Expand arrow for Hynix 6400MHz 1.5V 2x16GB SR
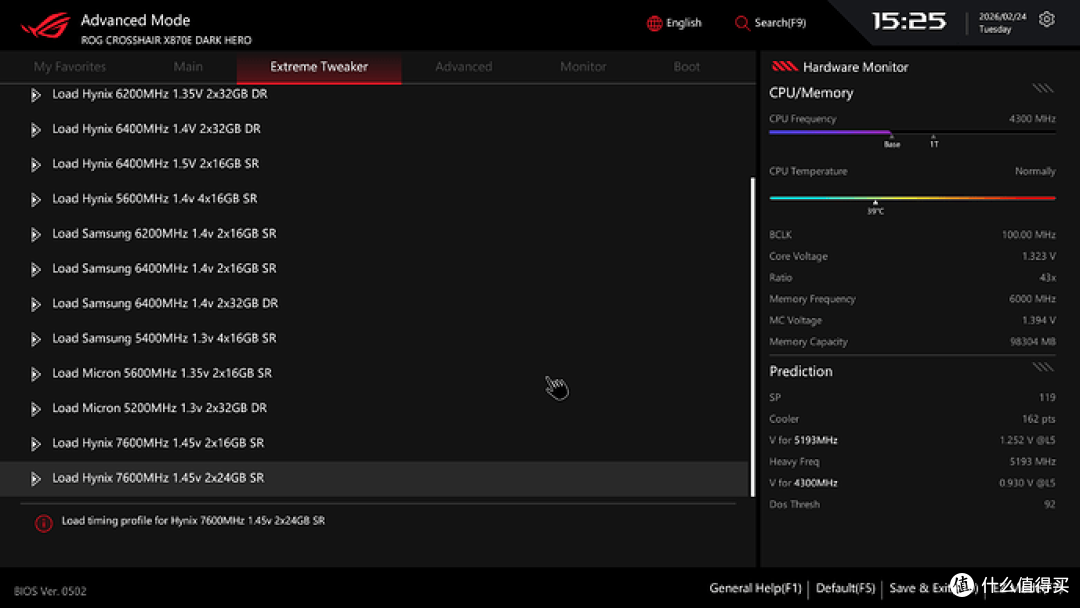Viewport: 1080px width, 608px height. point(36,165)
